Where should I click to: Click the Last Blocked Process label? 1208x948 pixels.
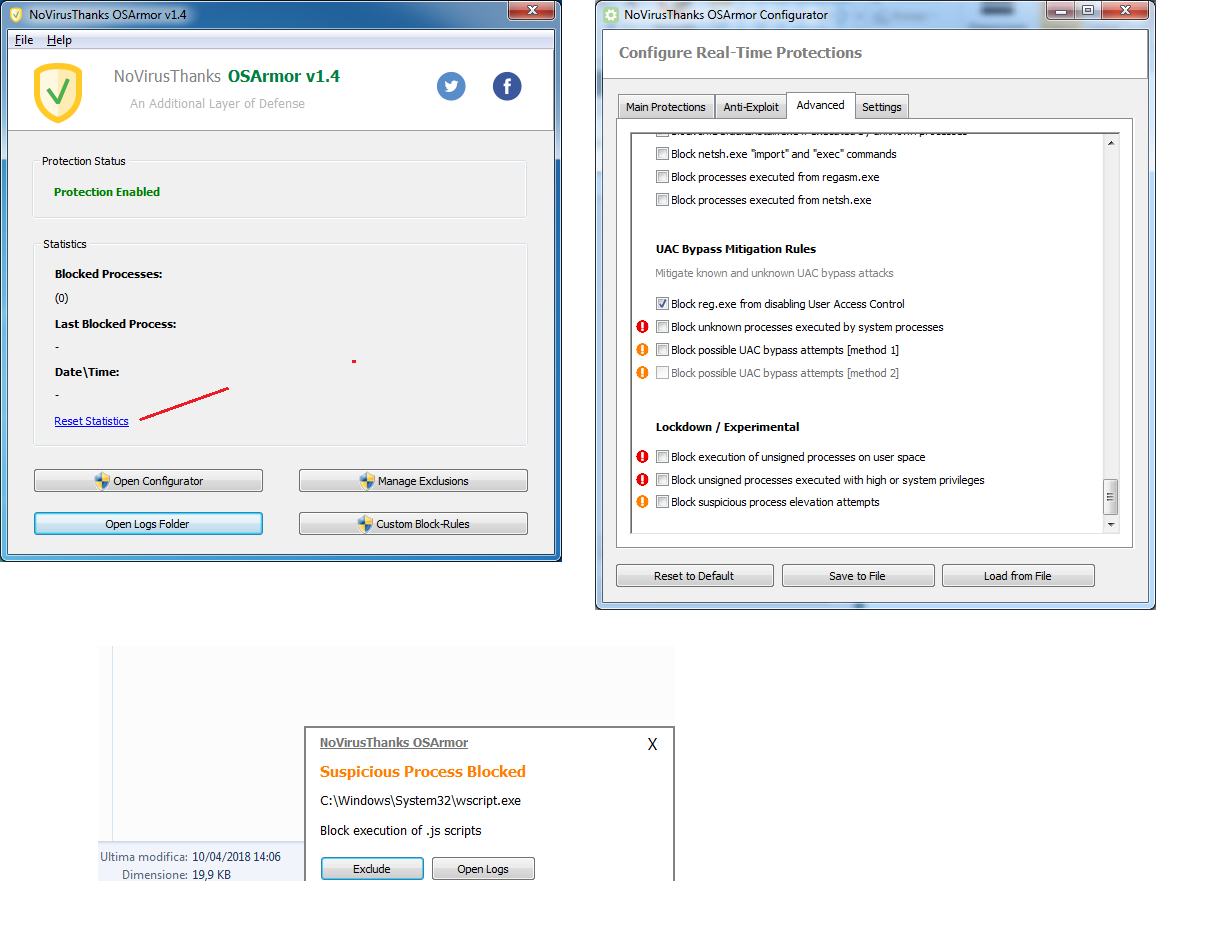coord(115,324)
